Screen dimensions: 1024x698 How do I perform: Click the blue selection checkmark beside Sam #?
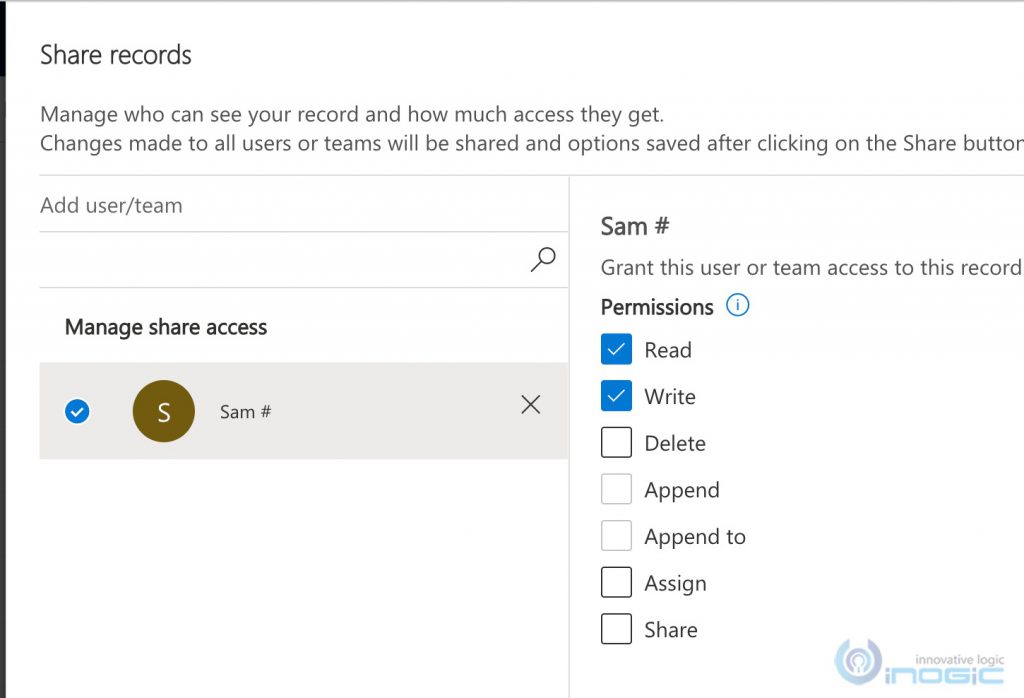(x=76, y=410)
